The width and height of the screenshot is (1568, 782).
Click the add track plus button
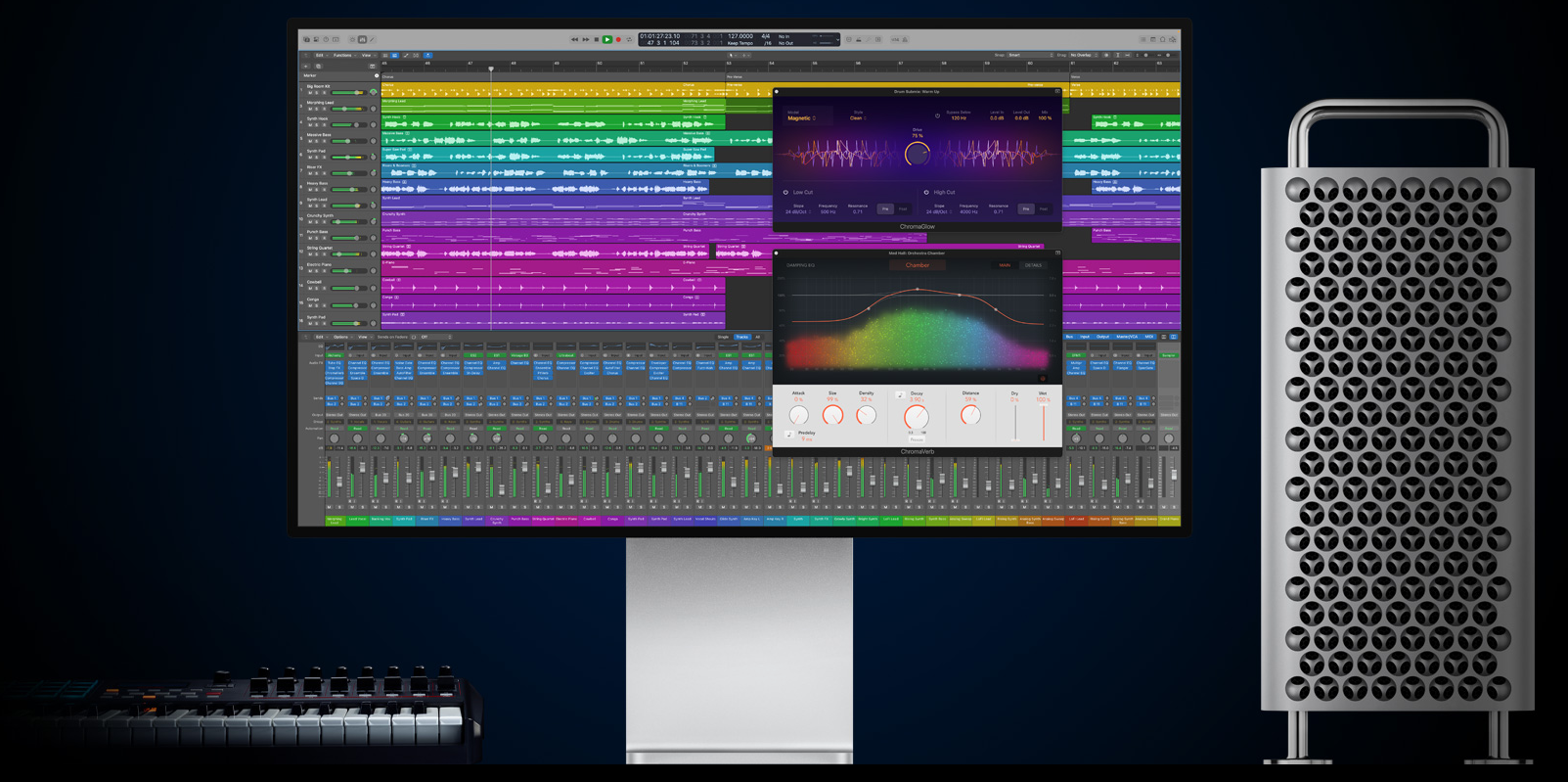click(x=304, y=66)
